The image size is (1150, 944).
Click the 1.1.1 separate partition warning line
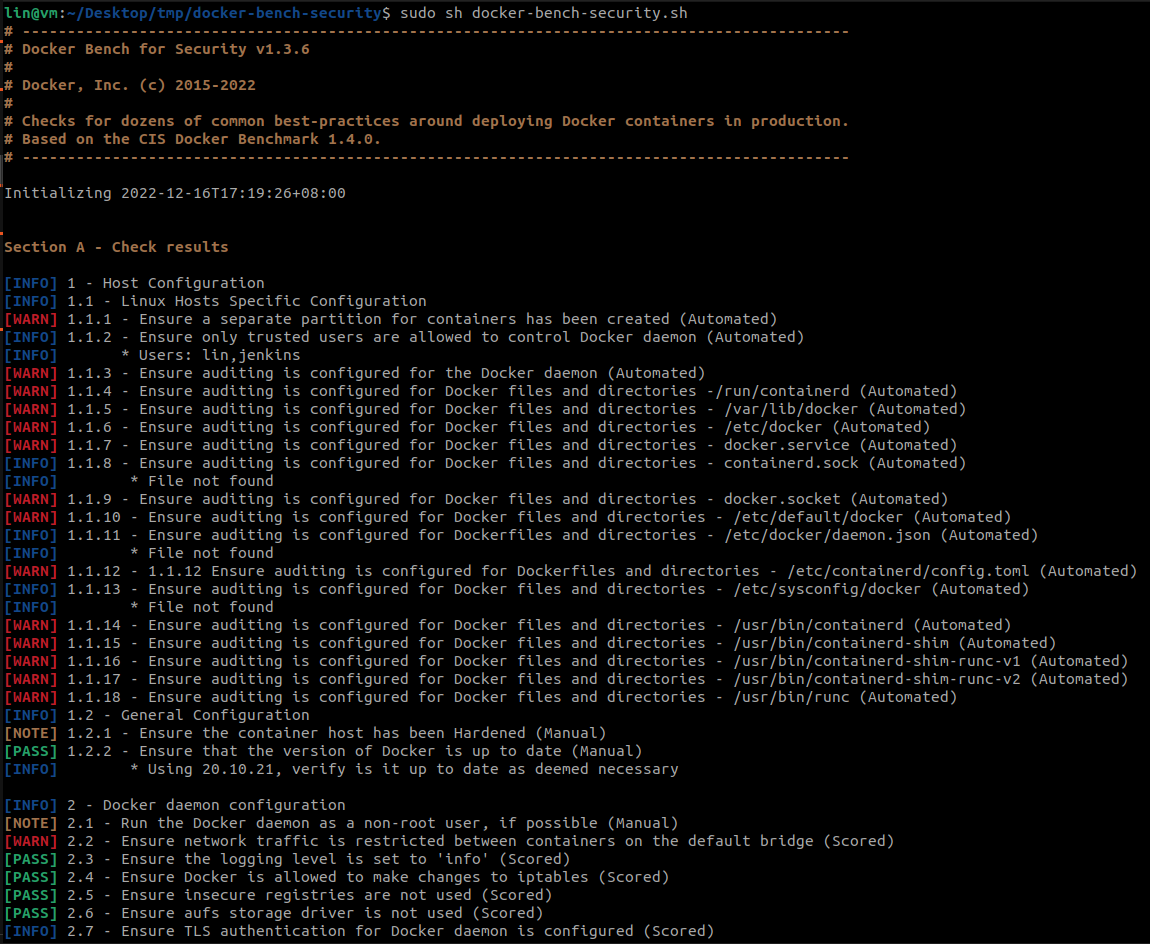click(391, 319)
